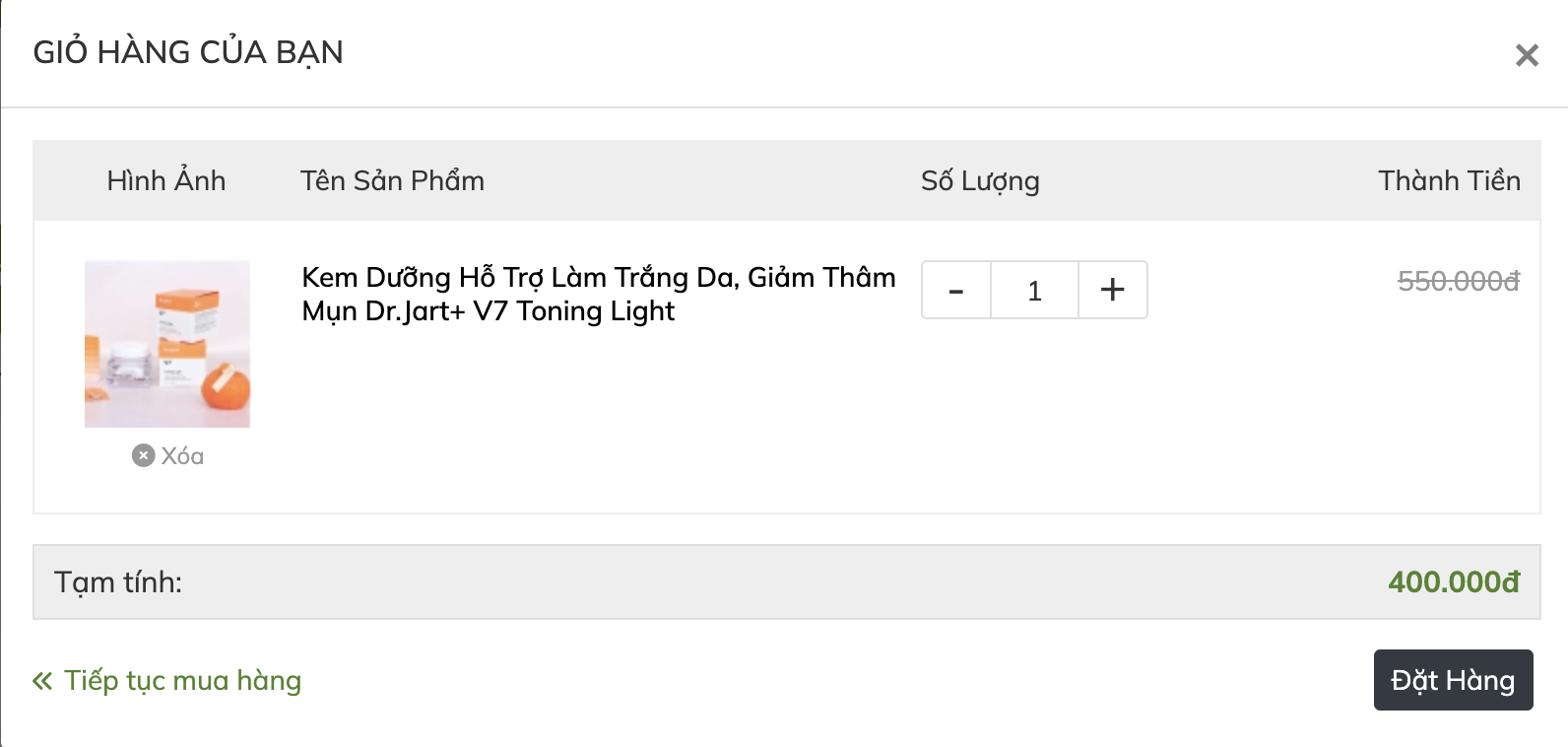Image resolution: width=1568 pixels, height=747 pixels.
Task: Click the circular X icon beside Xóa
Action: click(x=144, y=455)
